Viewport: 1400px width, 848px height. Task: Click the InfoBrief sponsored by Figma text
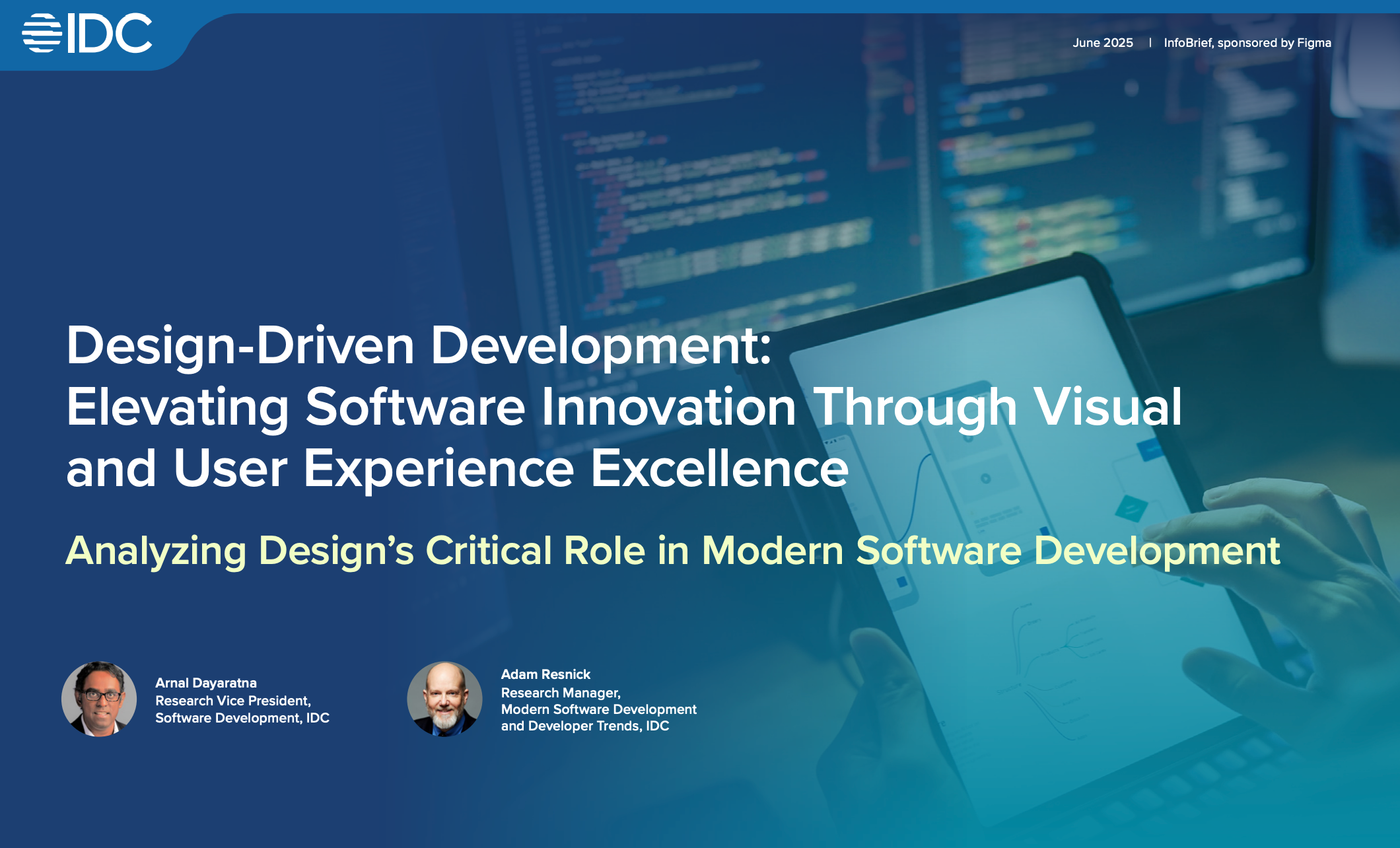click(1247, 43)
